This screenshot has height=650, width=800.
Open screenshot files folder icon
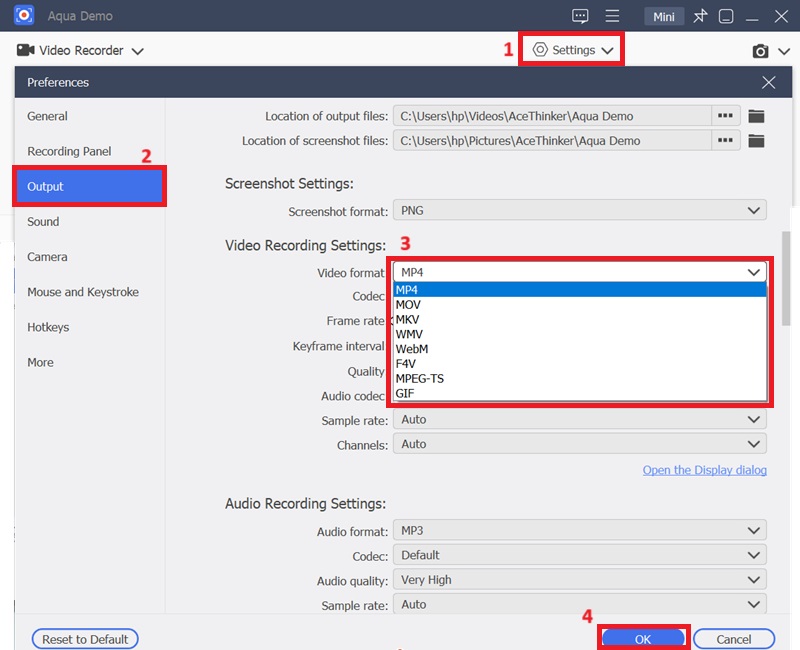click(756, 141)
